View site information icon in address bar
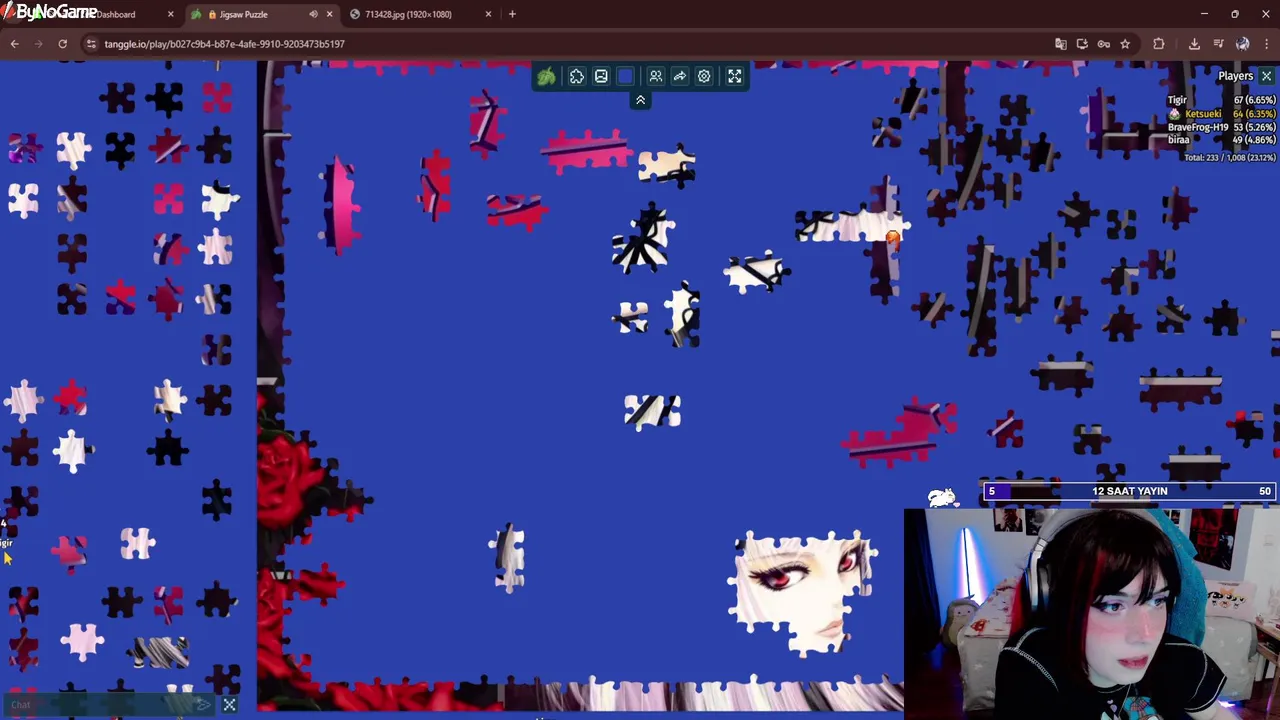 point(91,44)
